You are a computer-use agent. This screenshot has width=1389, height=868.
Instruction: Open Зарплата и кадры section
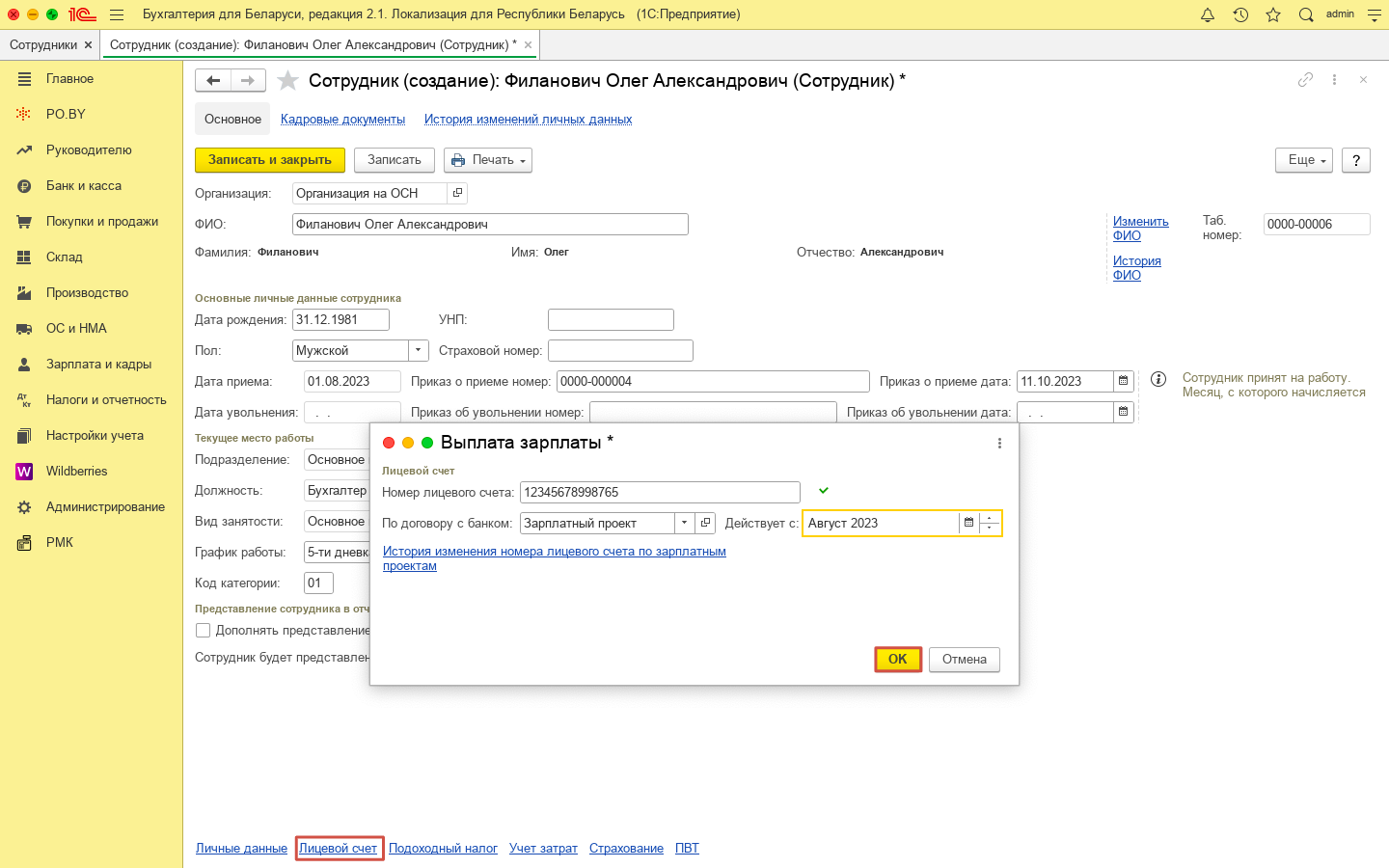click(92, 364)
